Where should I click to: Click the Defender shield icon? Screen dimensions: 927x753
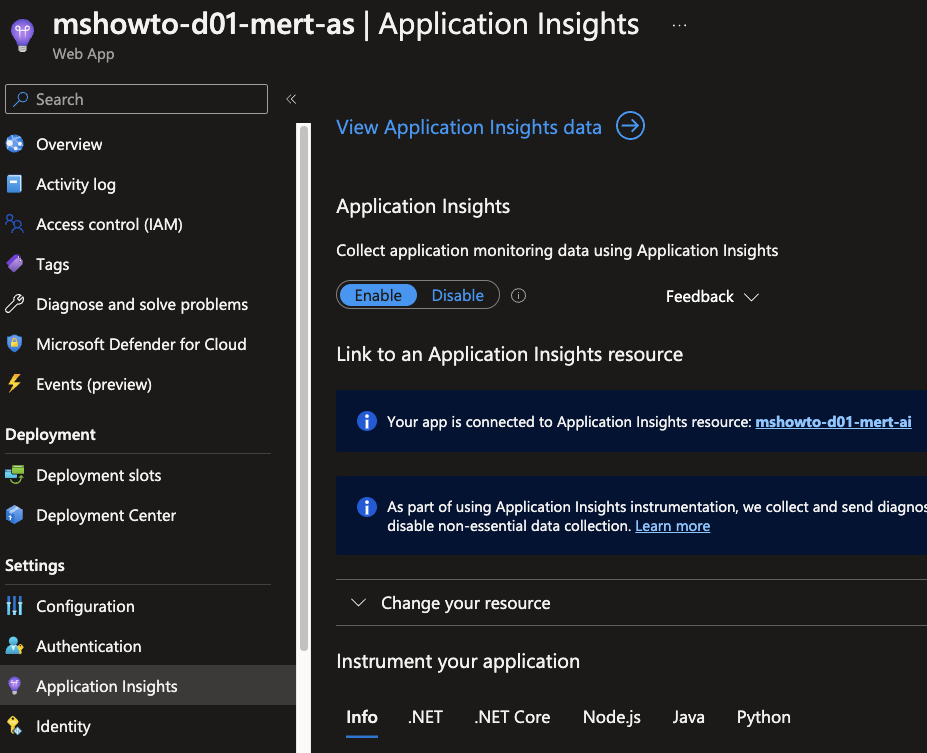(x=15, y=343)
